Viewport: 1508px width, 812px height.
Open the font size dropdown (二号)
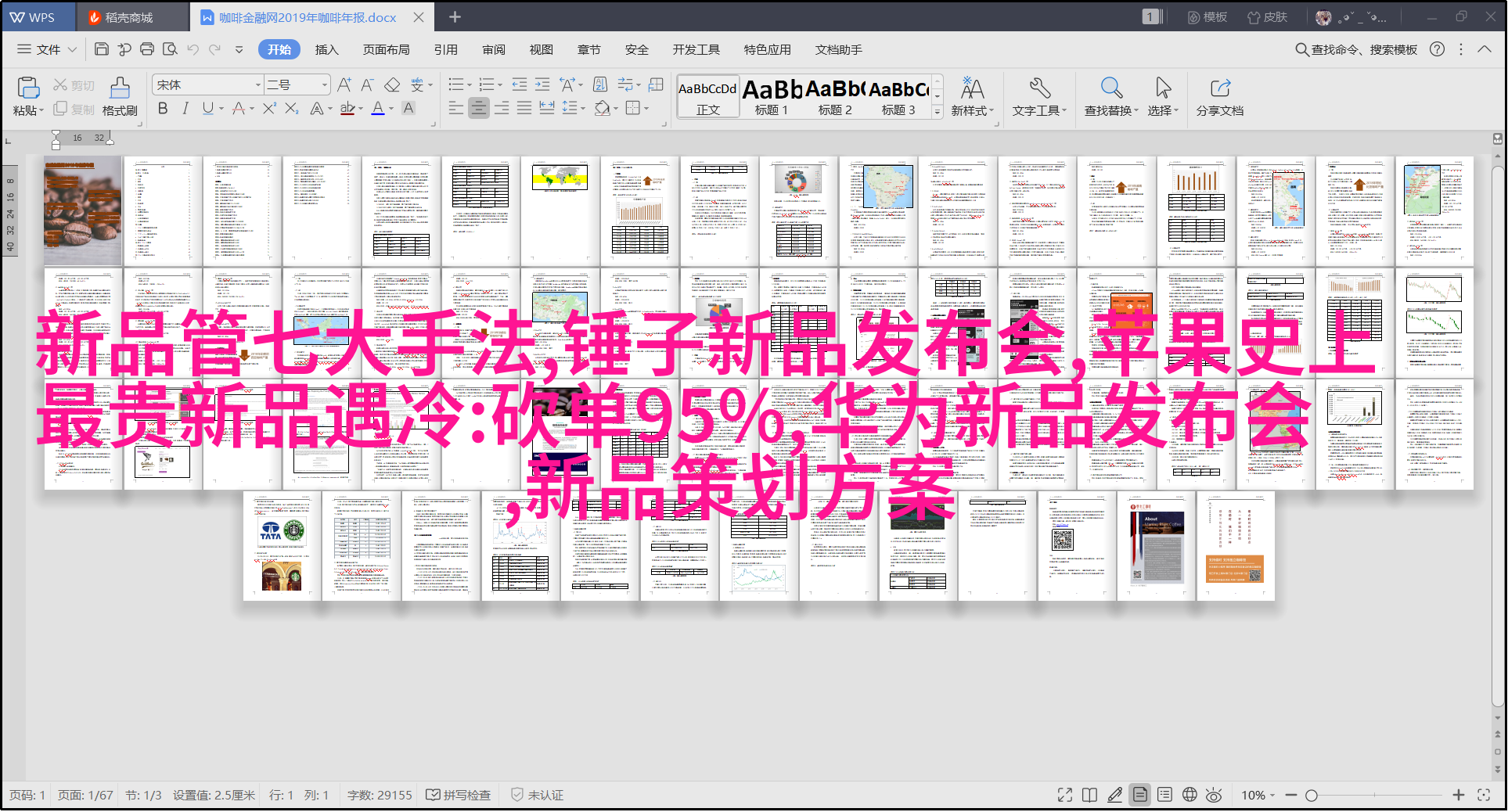(324, 84)
